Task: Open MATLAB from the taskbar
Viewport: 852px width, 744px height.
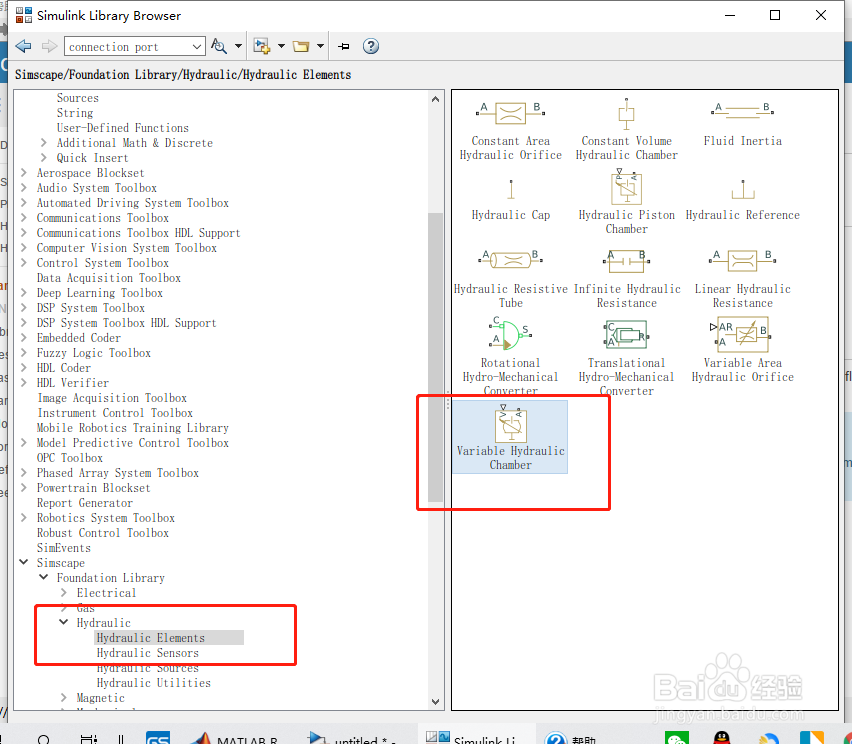Action: pyautogui.click(x=235, y=737)
